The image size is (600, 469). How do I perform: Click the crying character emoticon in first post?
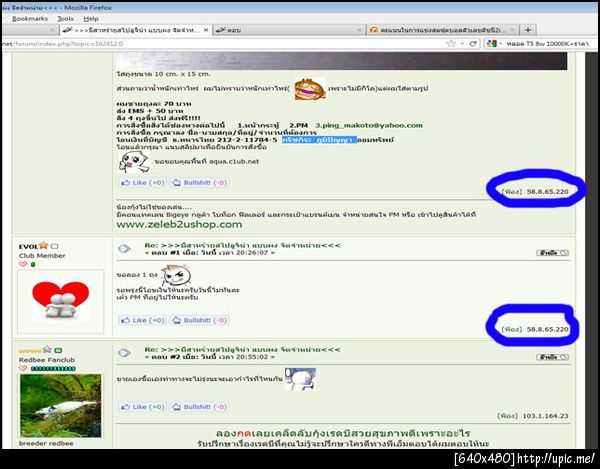click(134, 162)
